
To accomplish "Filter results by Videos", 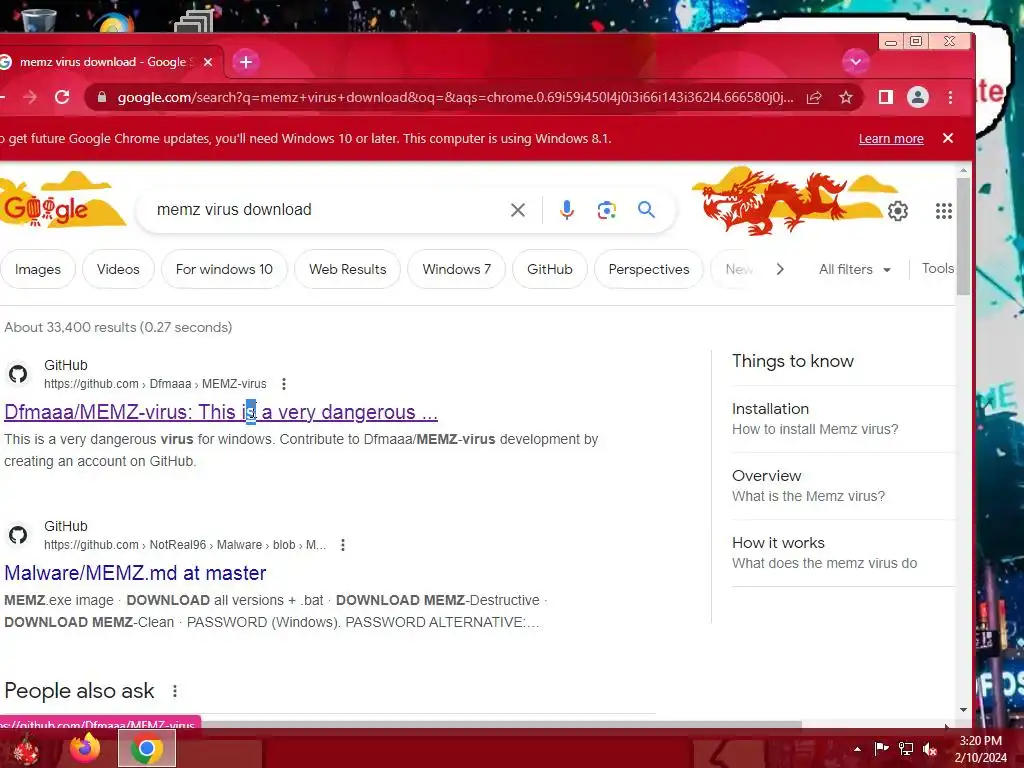I will [x=118, y=269].
